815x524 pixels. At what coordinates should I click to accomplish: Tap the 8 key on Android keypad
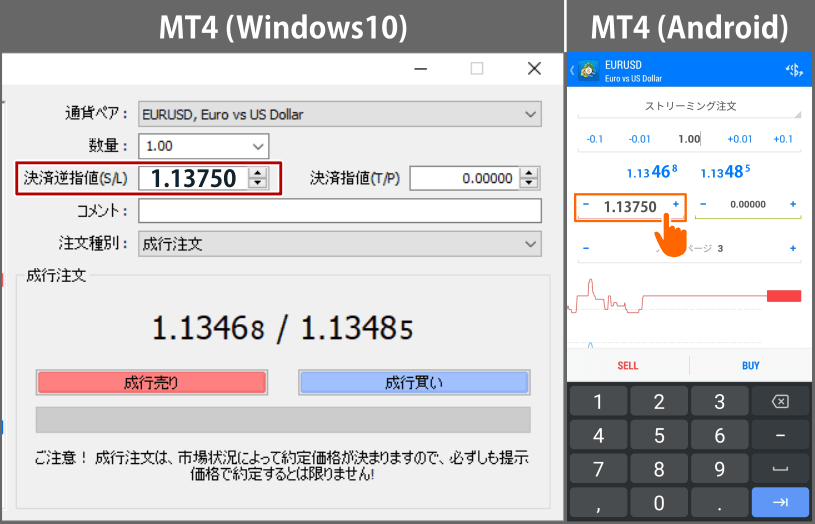[x=659, y=469]
